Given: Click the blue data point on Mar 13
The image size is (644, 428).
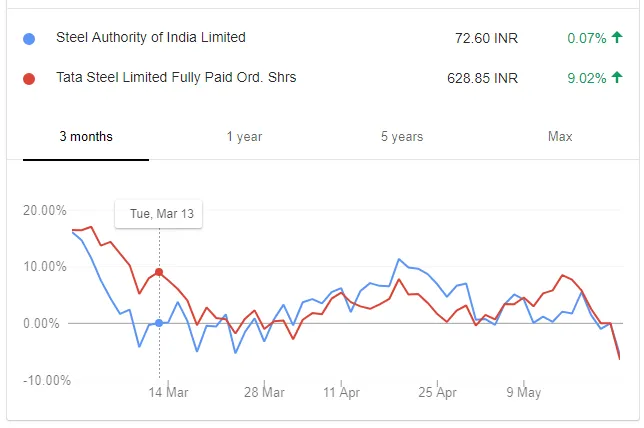Looking at the screenshot, I should 159,323.
